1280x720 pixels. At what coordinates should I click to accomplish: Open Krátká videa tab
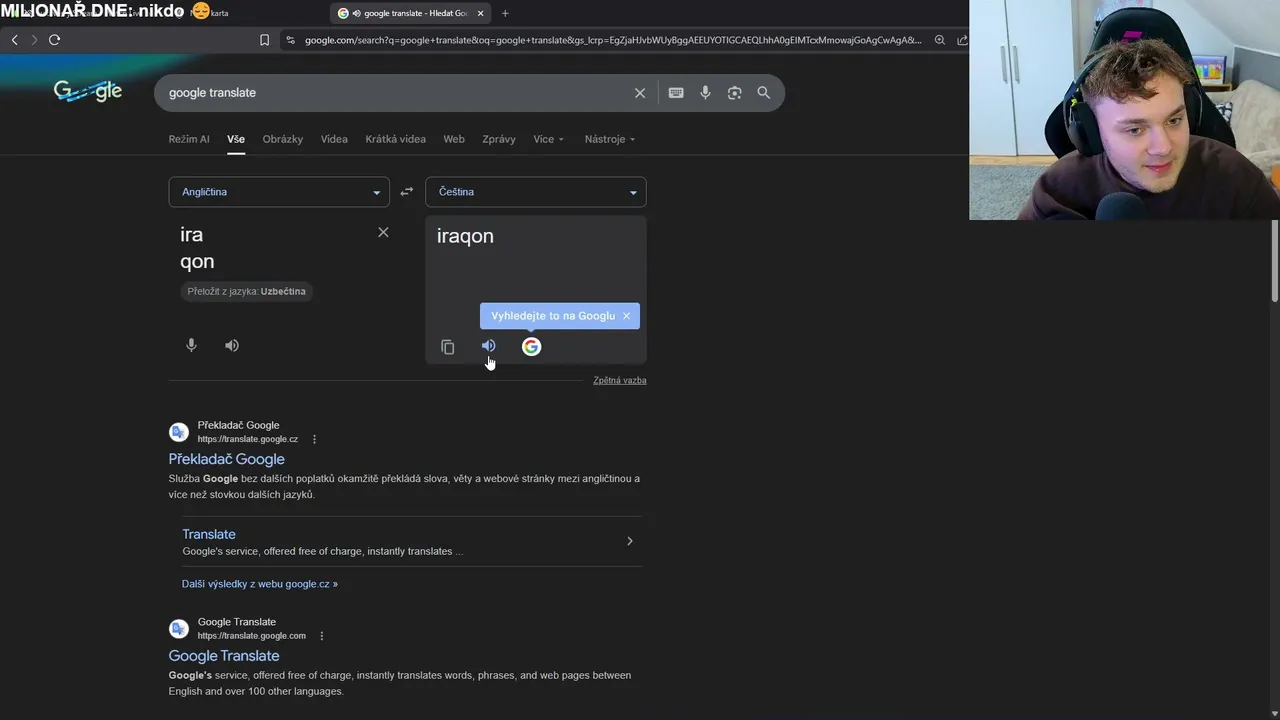tap(396, 139)
